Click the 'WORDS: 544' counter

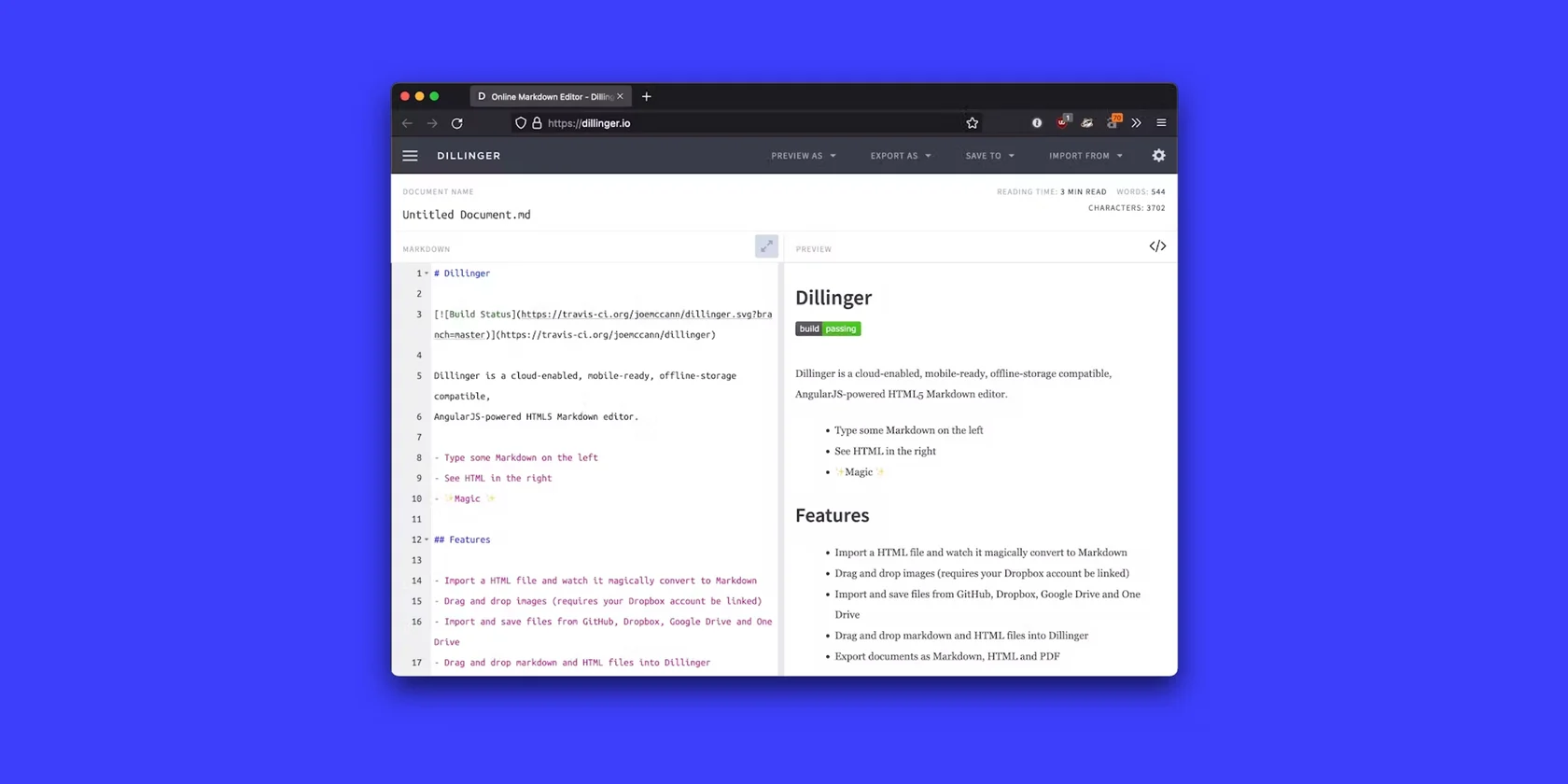pyautogui.click(x=1141, y=191)
